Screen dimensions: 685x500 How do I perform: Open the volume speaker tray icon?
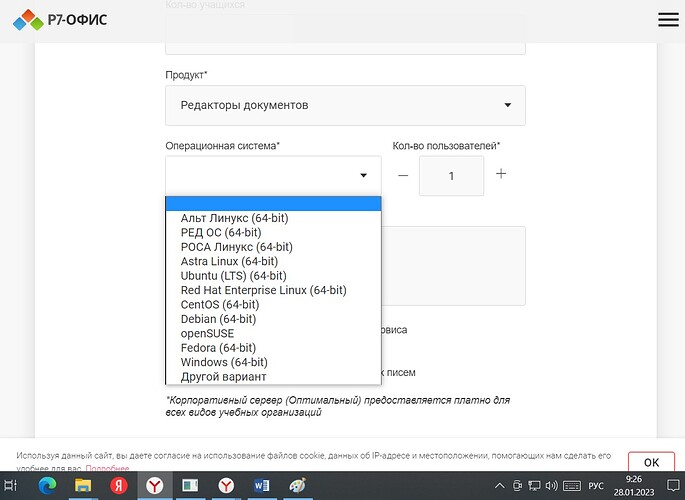coord(551,485)
